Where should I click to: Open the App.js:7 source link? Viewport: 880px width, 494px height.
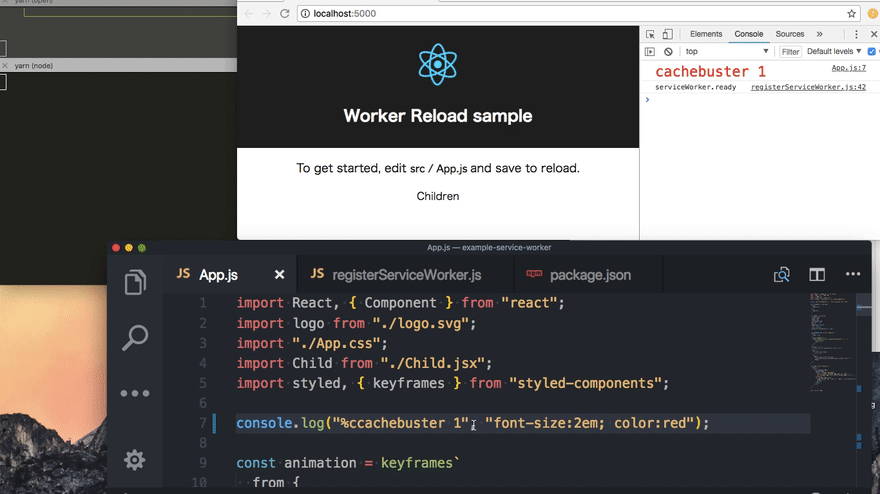click(849, 68)
